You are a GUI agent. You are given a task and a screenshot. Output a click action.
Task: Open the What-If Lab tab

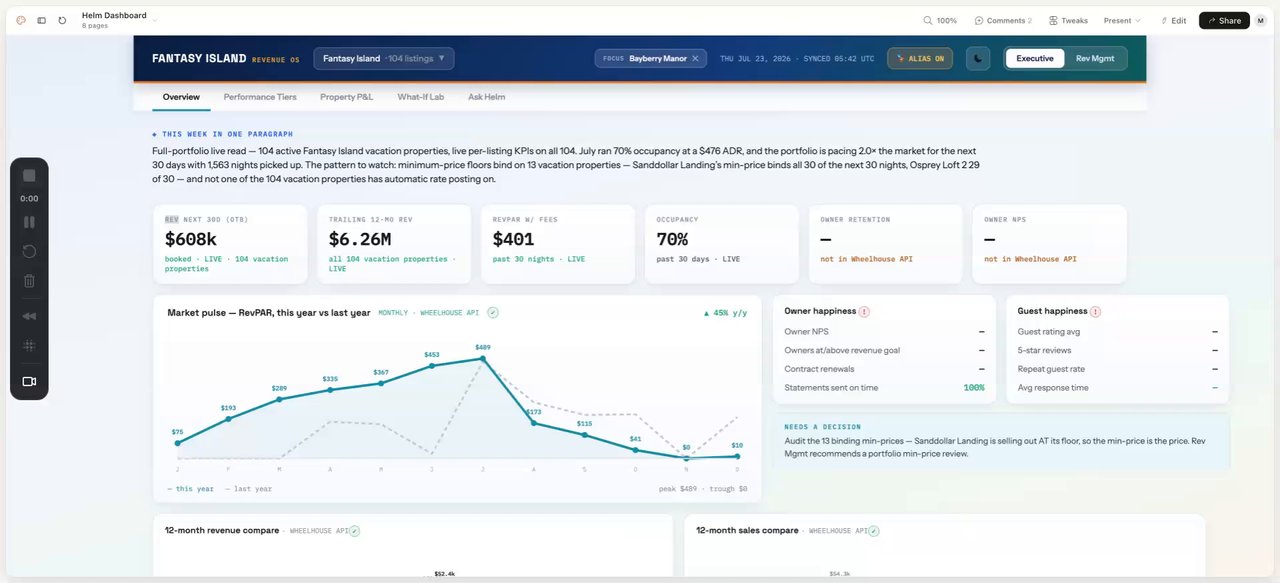click(420, 97)
